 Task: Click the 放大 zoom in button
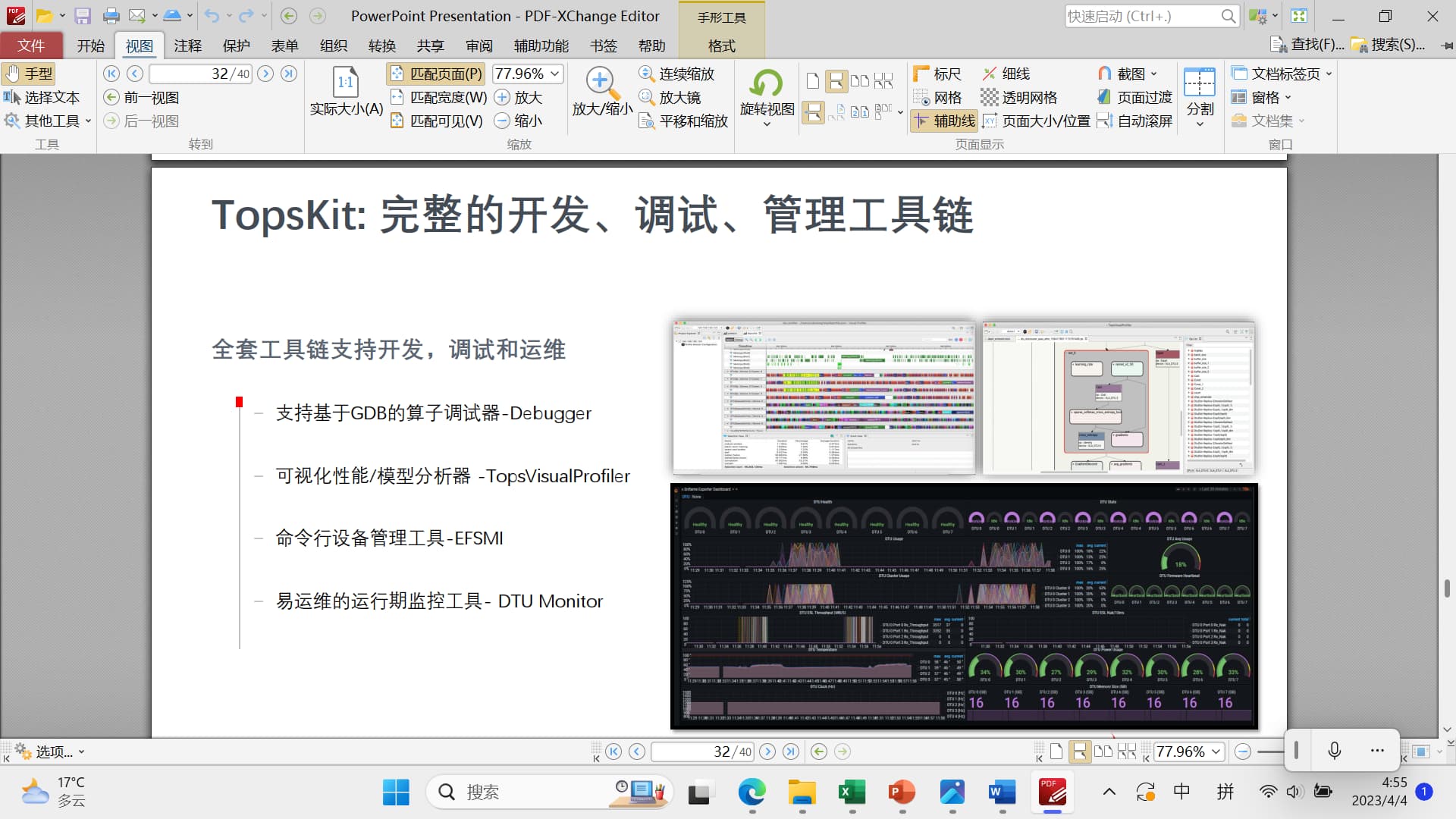[x=519, y=97]
